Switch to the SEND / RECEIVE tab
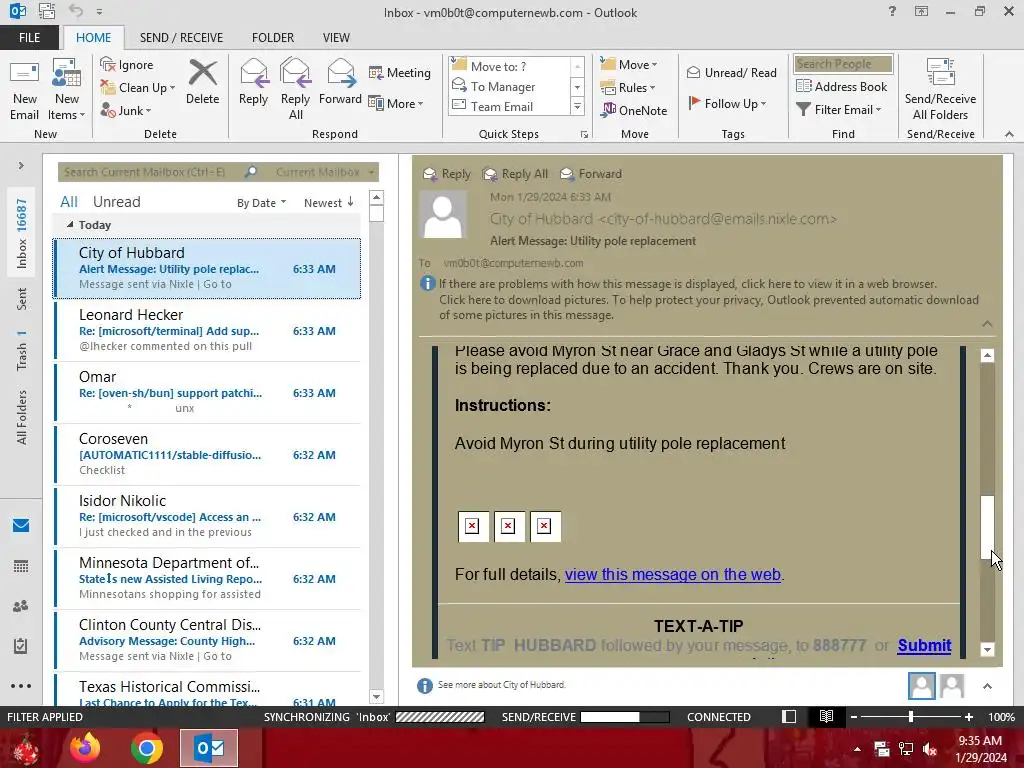The height and width of the screenshot is (768, 1024). (x=181, y=38)
